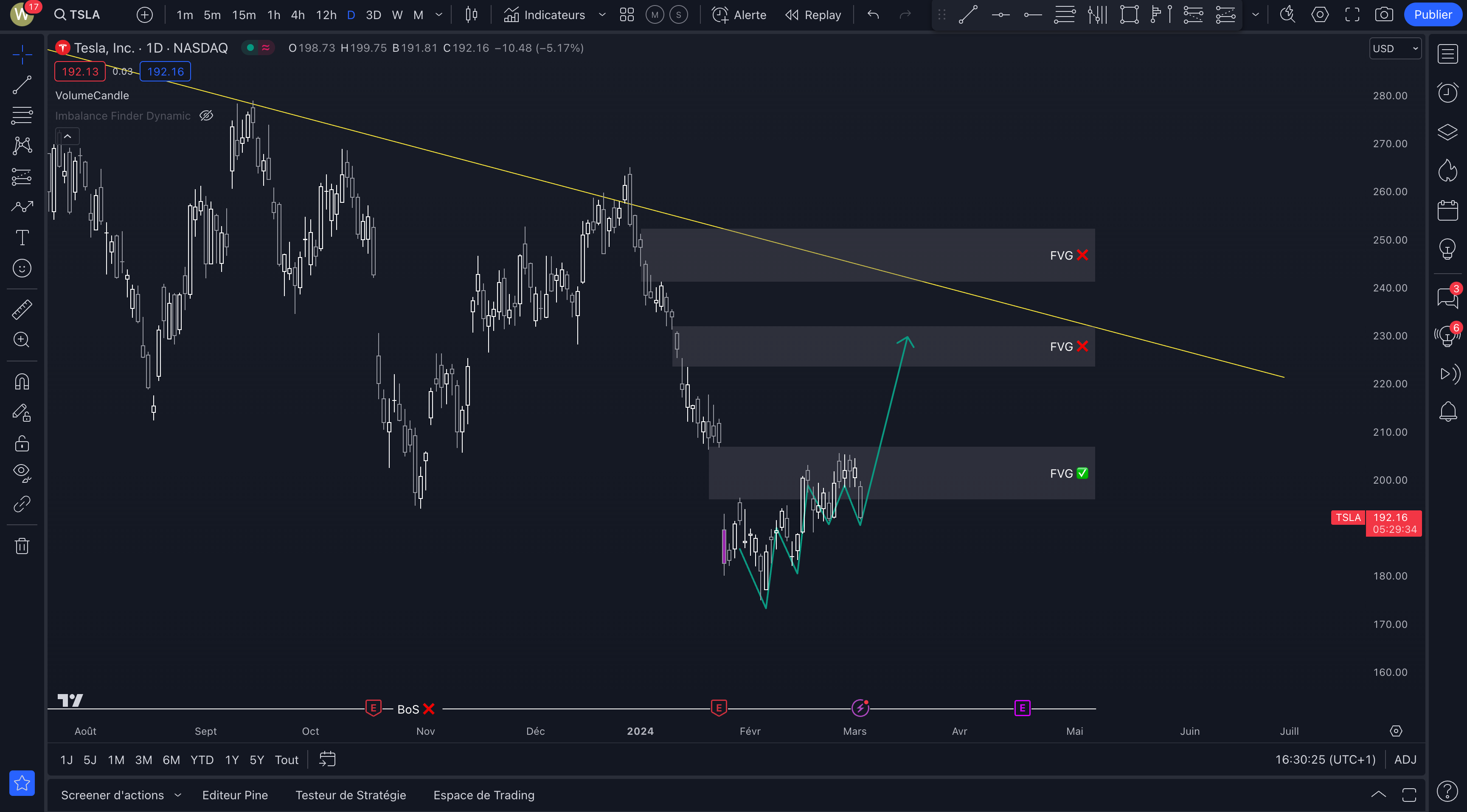Open the favorites star toolbar button
This screenshot has height=812, width=1467.
(x=22, y=783)
